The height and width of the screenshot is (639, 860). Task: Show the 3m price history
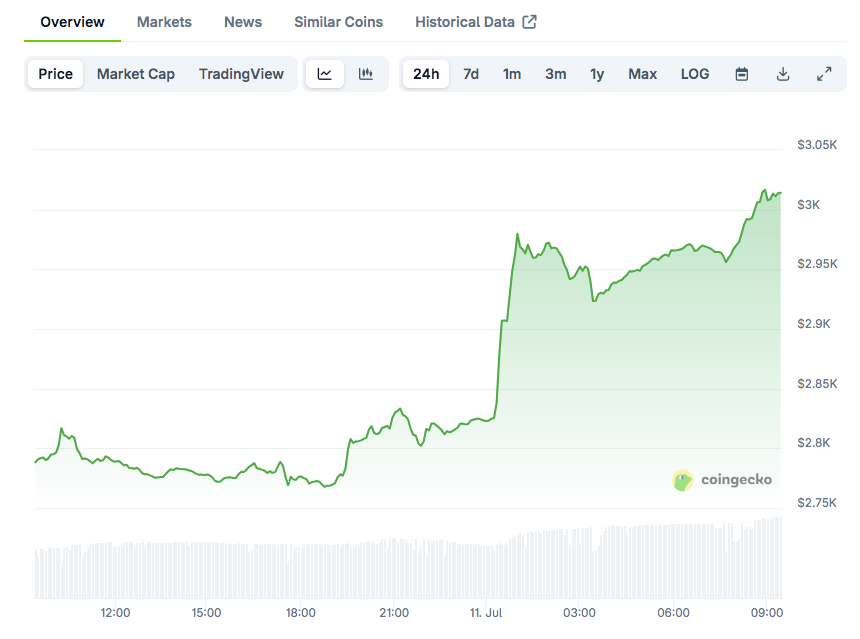click(x=556, y=74)
